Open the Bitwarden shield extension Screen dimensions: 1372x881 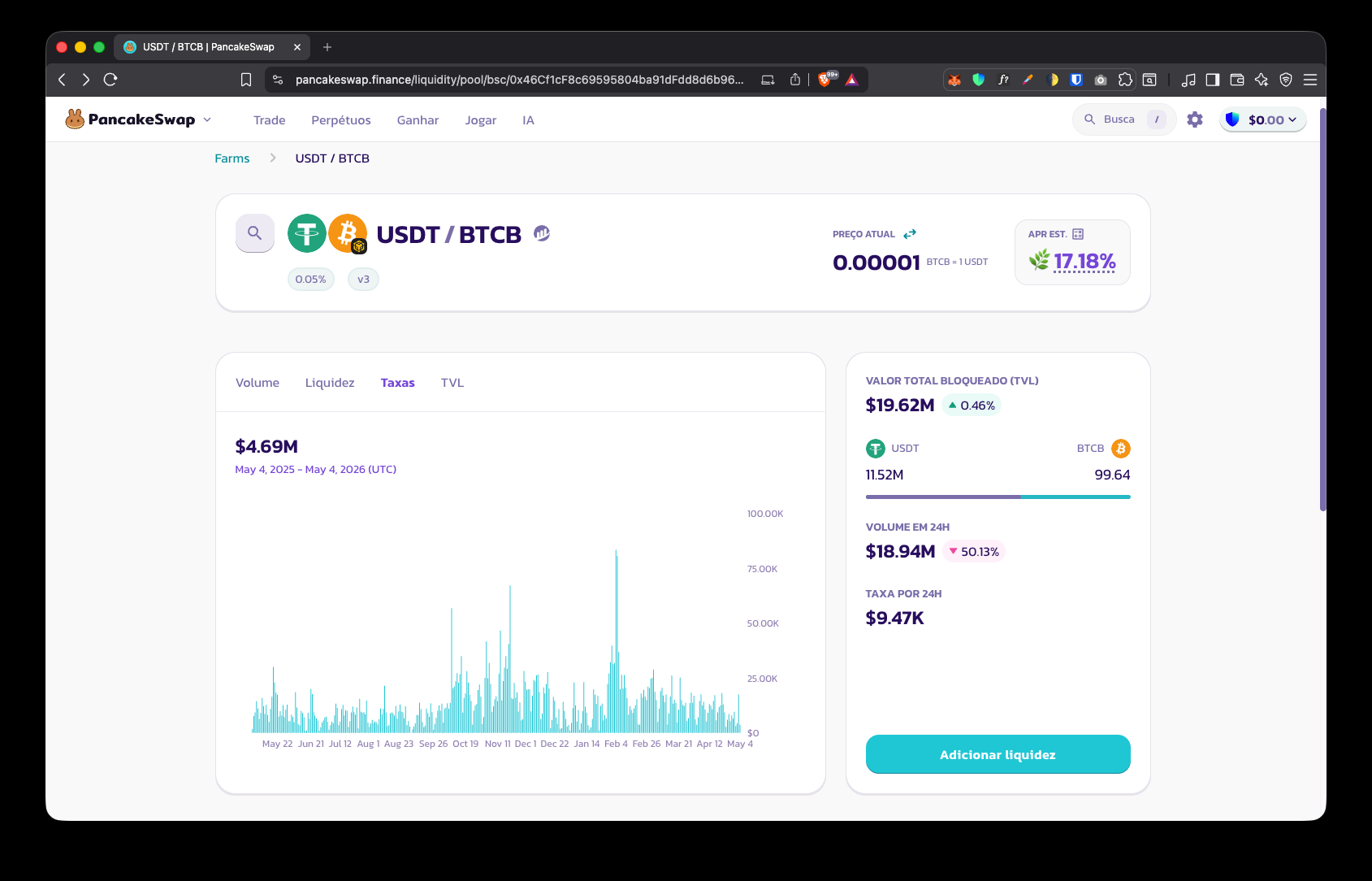coord(1076,80)
